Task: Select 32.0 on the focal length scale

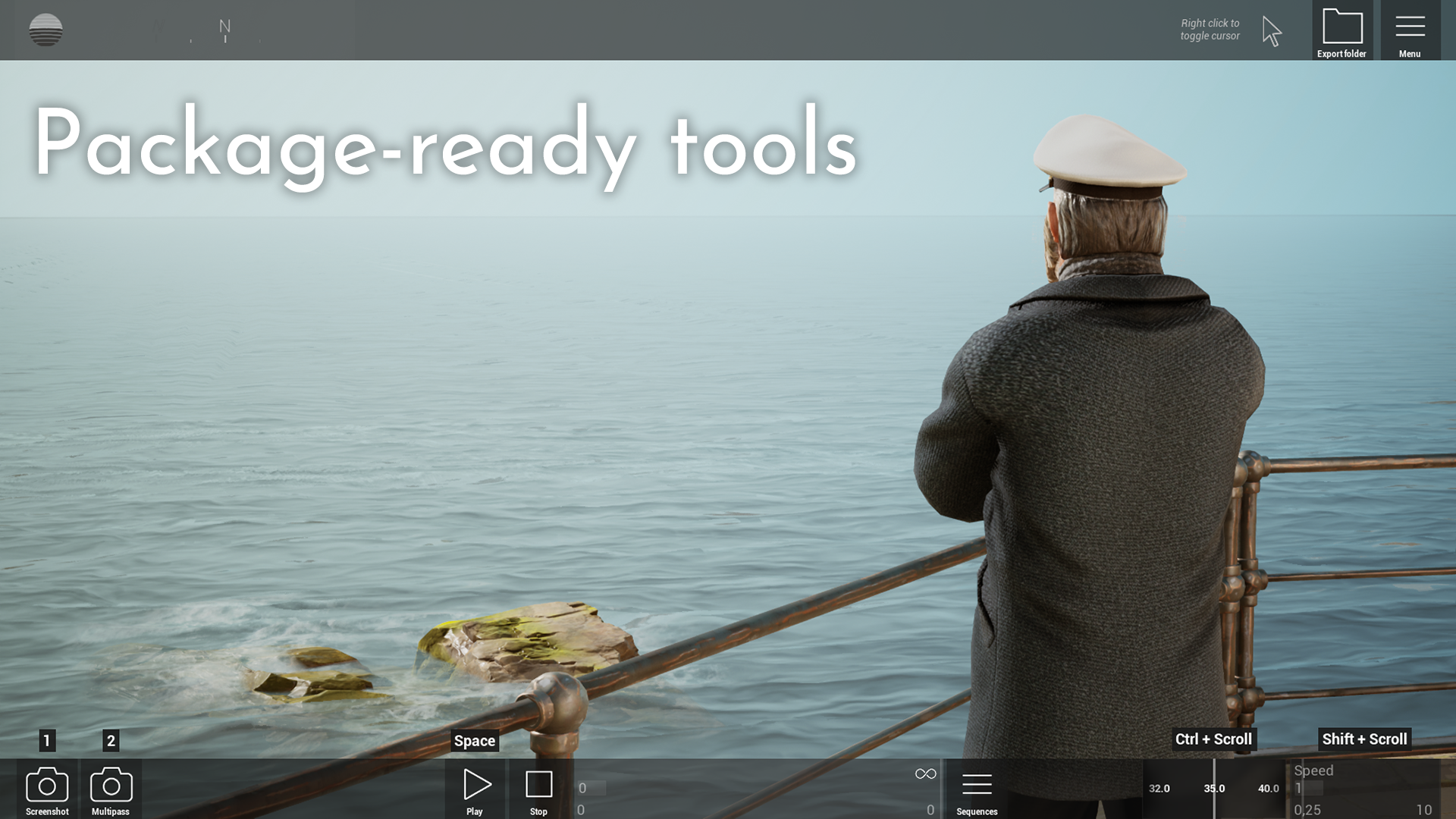Action: click(x=1159, y=789)
